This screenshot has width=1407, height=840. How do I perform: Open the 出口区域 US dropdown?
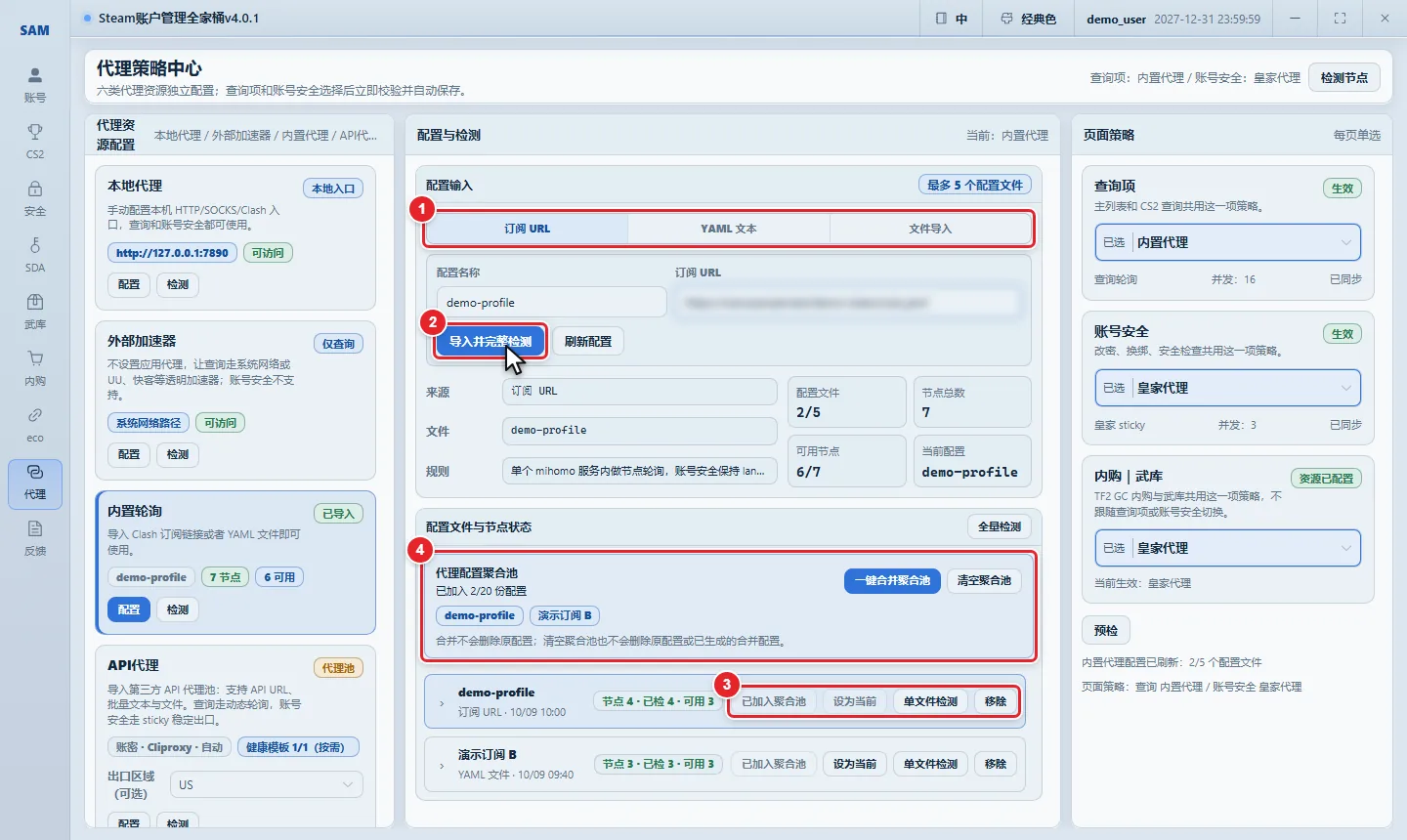[267, 785]
